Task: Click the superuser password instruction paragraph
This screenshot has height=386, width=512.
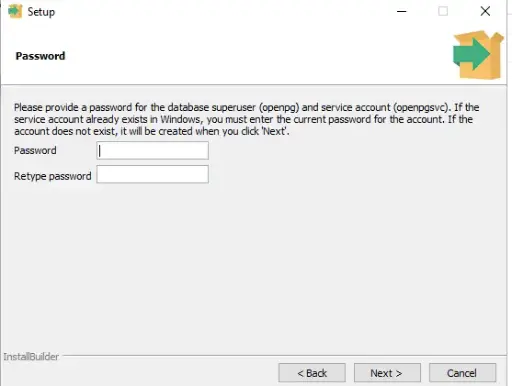Action: (247, 119)
